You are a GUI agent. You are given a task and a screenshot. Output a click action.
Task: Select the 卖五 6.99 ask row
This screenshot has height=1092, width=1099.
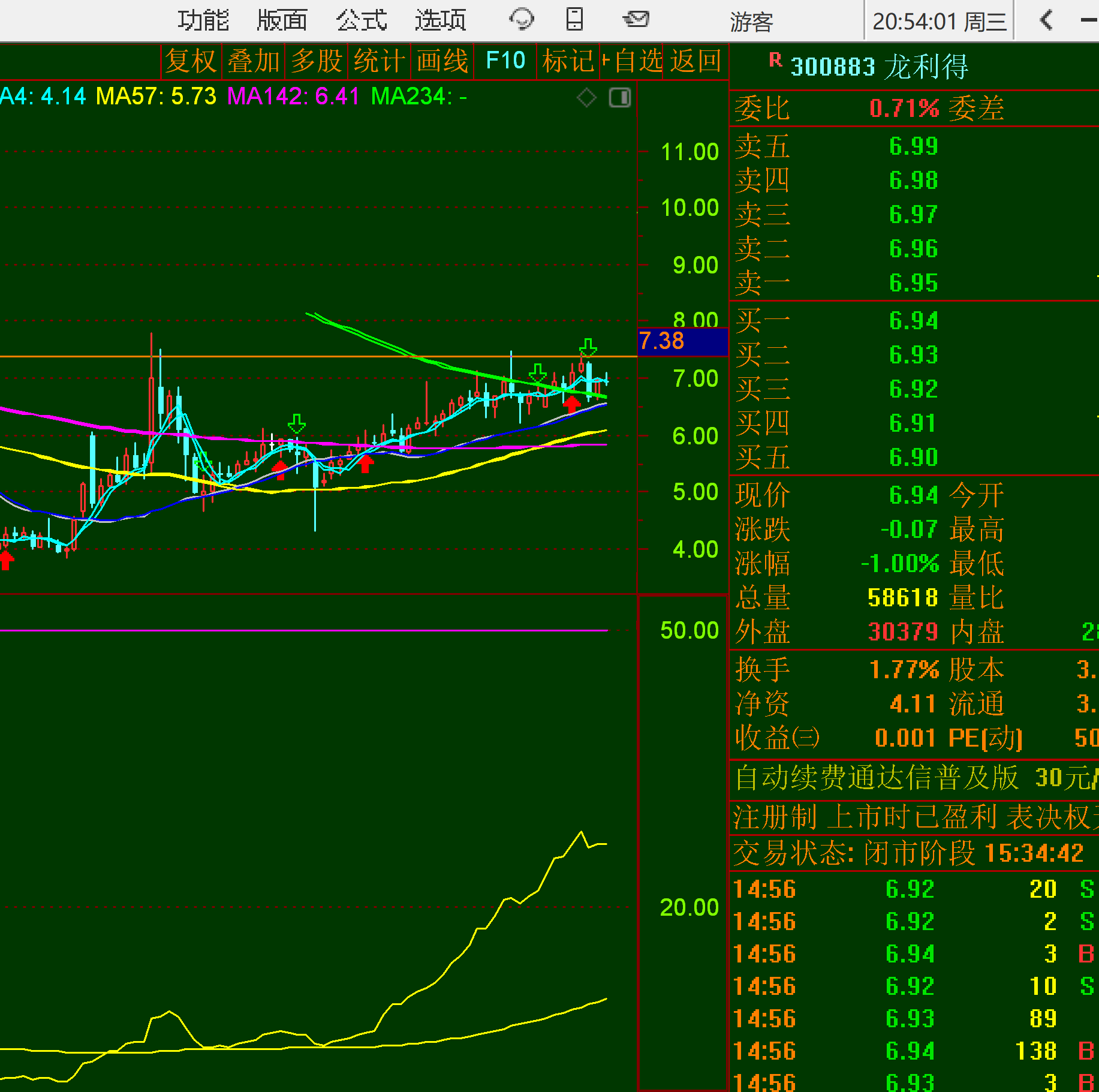pyautogui.click(x=914, y=146)
